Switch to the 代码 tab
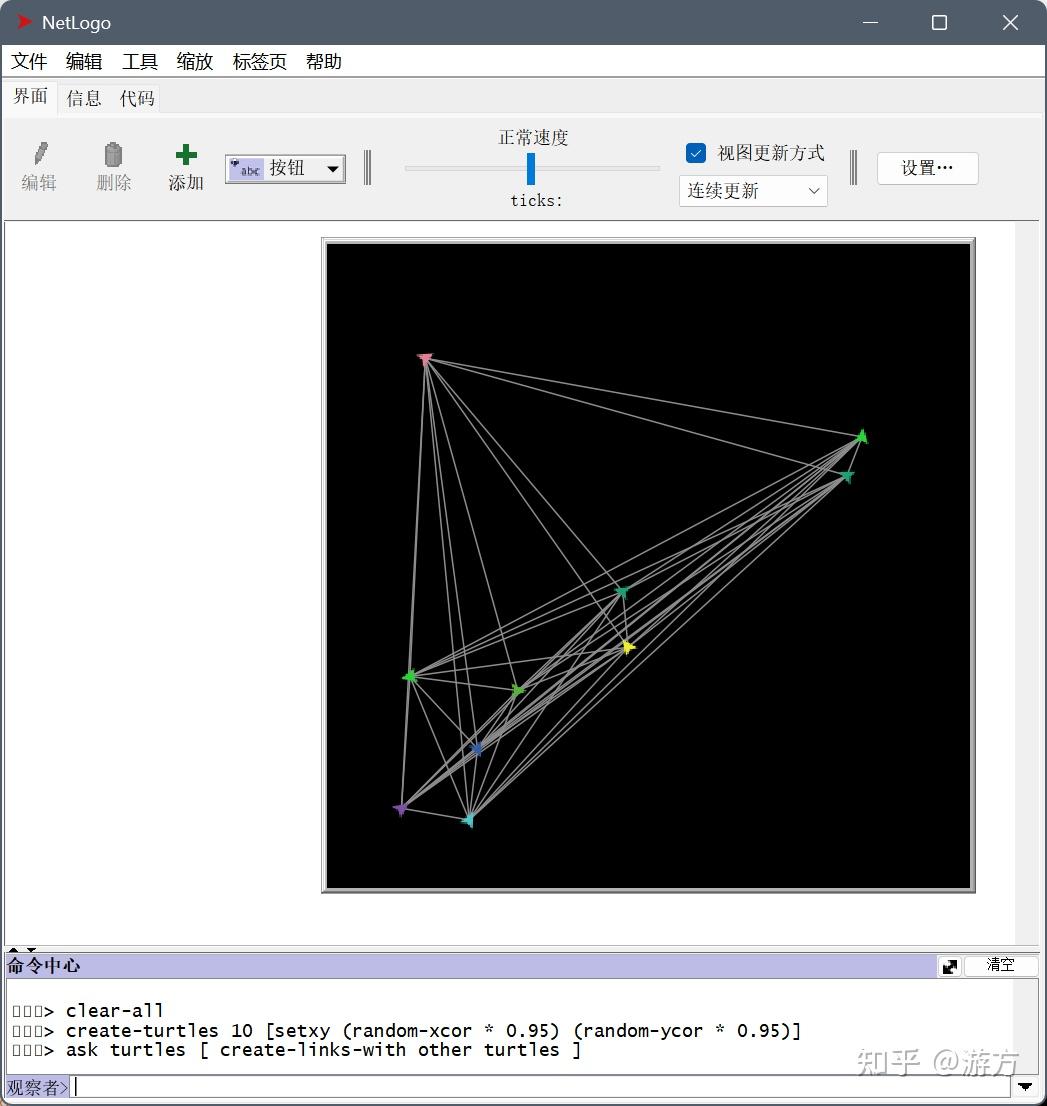This screenshot has width=1047, height=1106. pos(137,98)
